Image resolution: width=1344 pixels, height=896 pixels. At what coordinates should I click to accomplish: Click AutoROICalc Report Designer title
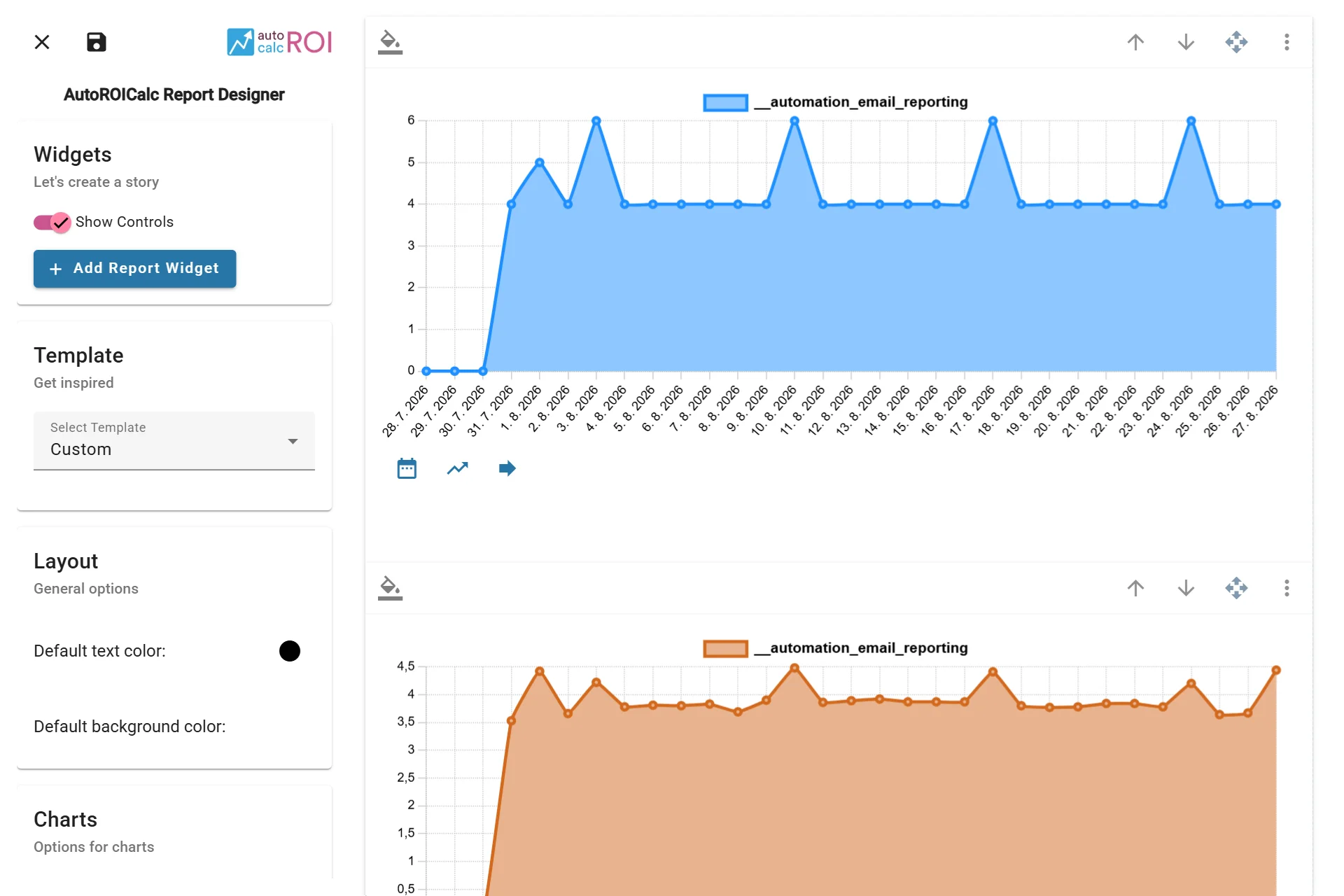tap(174, 94)
